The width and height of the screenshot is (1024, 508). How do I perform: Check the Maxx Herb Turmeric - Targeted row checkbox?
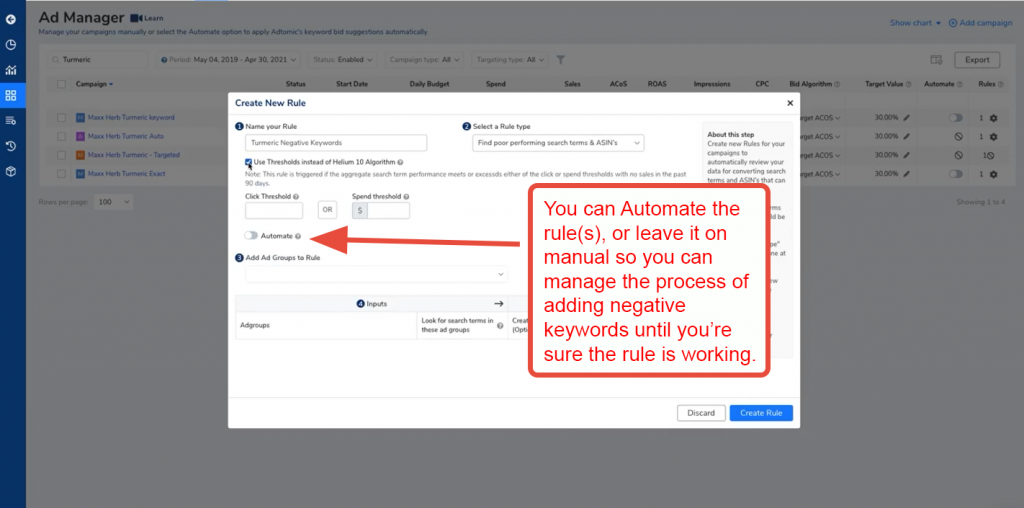tap(61, 155)
